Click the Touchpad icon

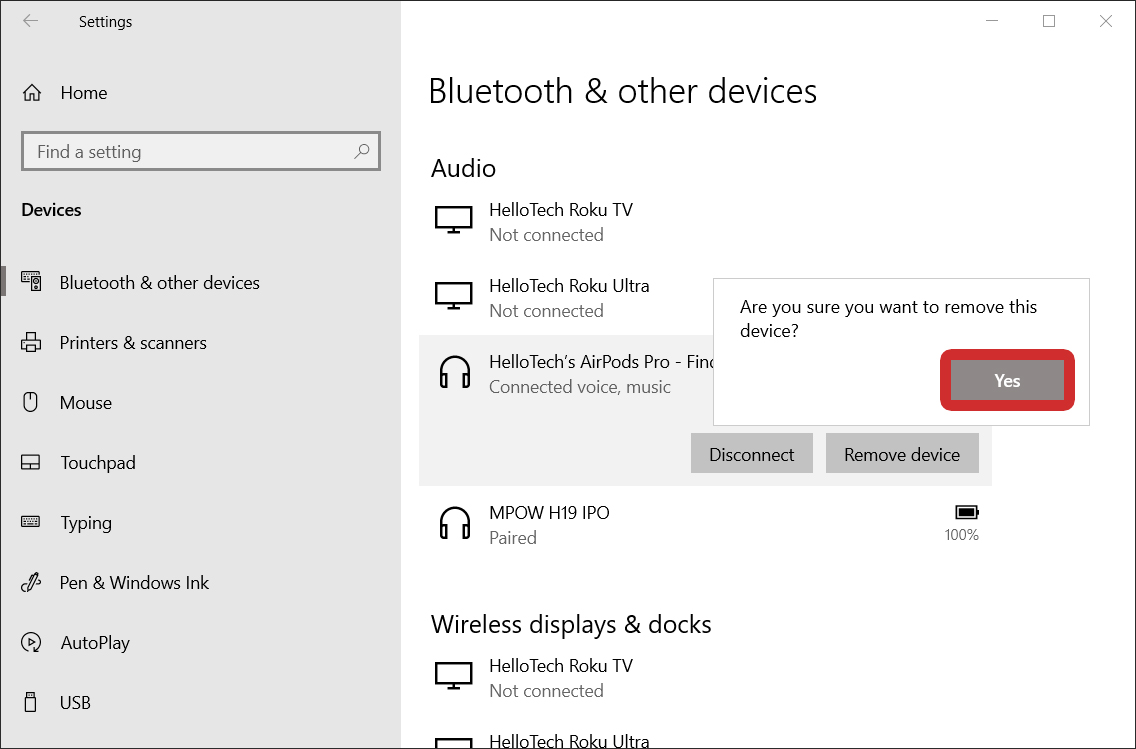(31, 462)
